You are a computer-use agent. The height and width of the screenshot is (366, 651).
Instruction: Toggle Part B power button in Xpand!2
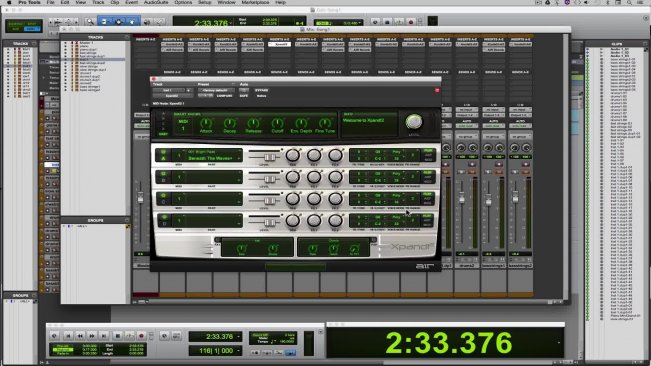(x=163, y=174)
